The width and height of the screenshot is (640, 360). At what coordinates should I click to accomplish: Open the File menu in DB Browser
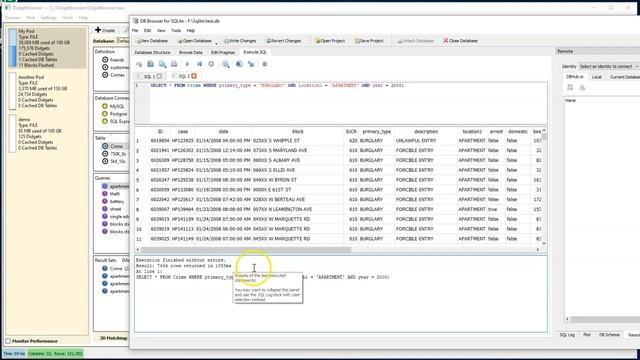[x=135, y=31]
